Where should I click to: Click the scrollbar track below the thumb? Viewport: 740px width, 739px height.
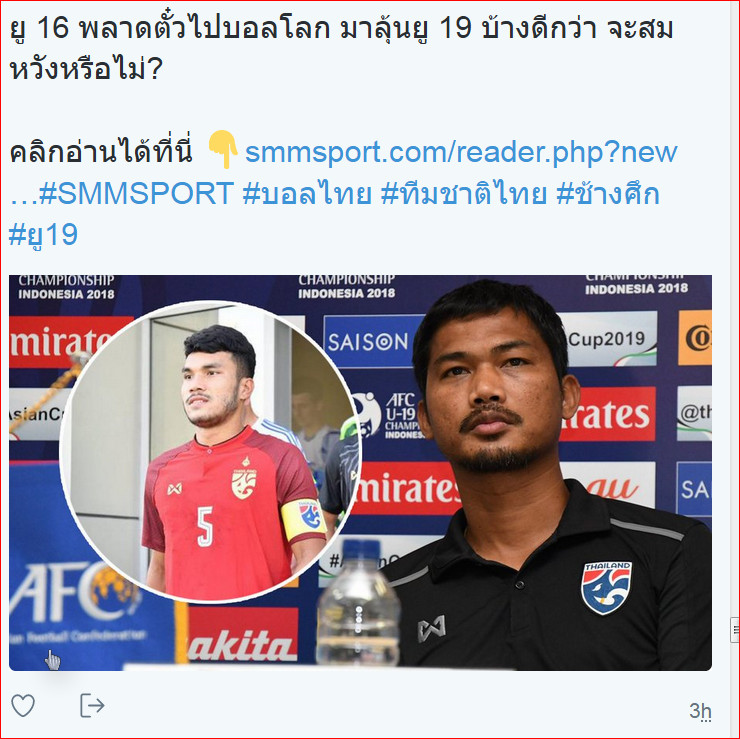pos(735,689)
